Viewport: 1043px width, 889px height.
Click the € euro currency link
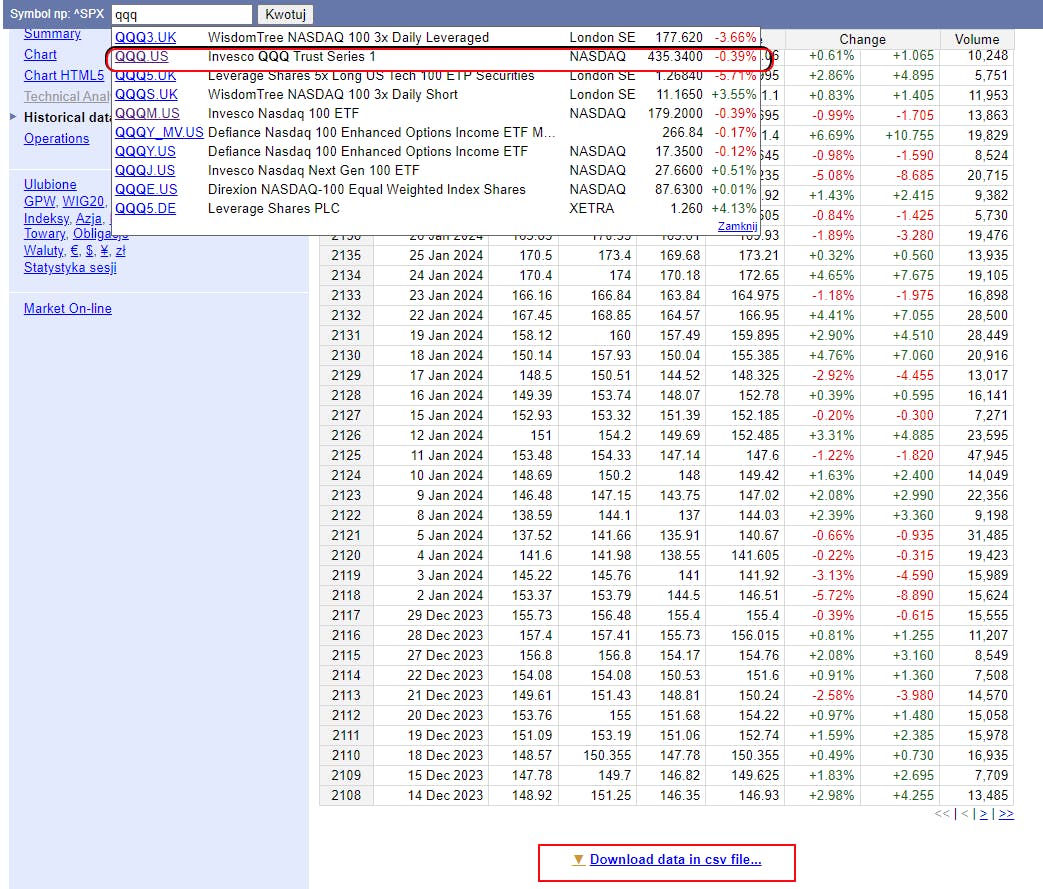tap(74, 251)
